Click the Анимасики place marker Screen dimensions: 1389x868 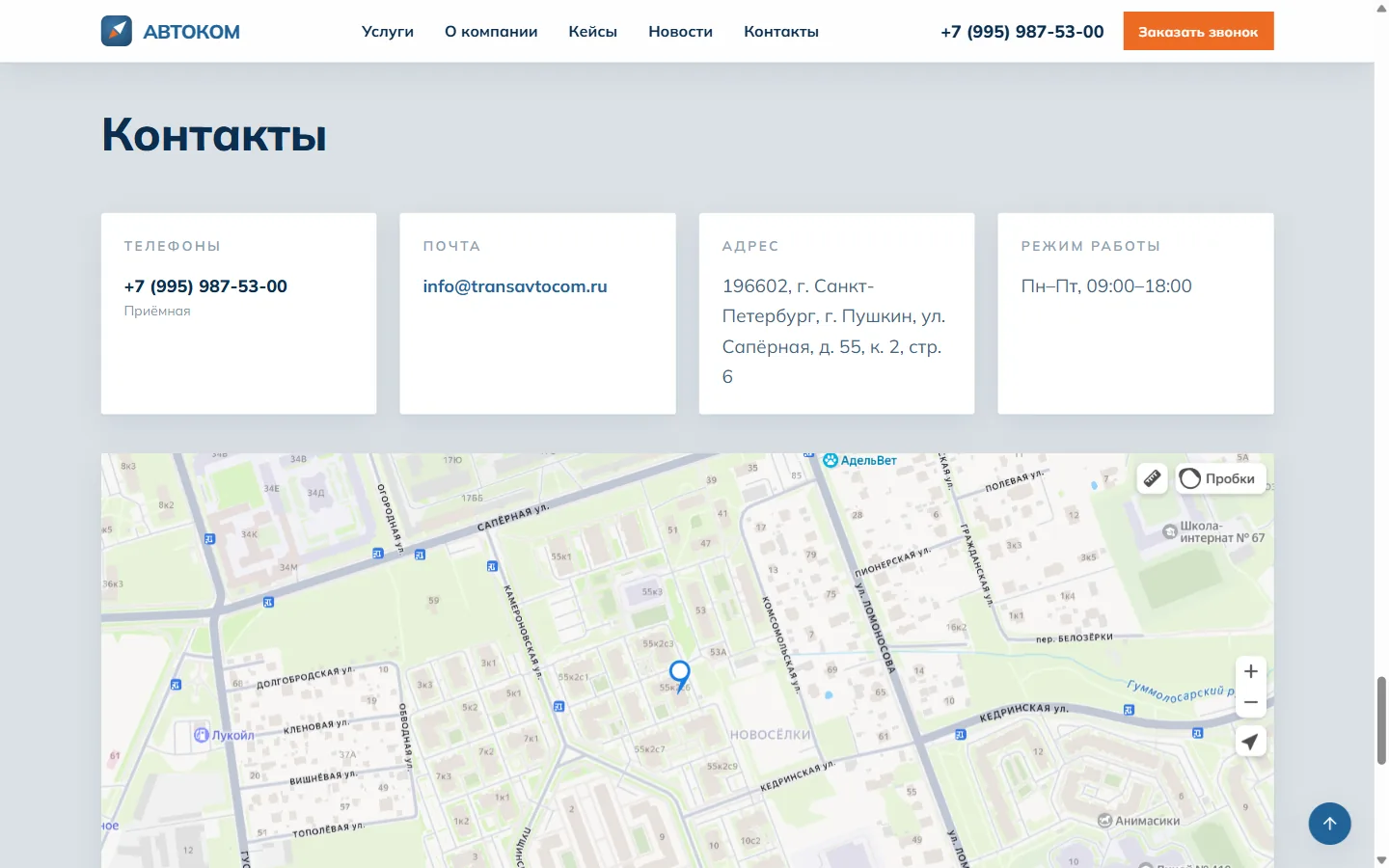pos(1139,821)
